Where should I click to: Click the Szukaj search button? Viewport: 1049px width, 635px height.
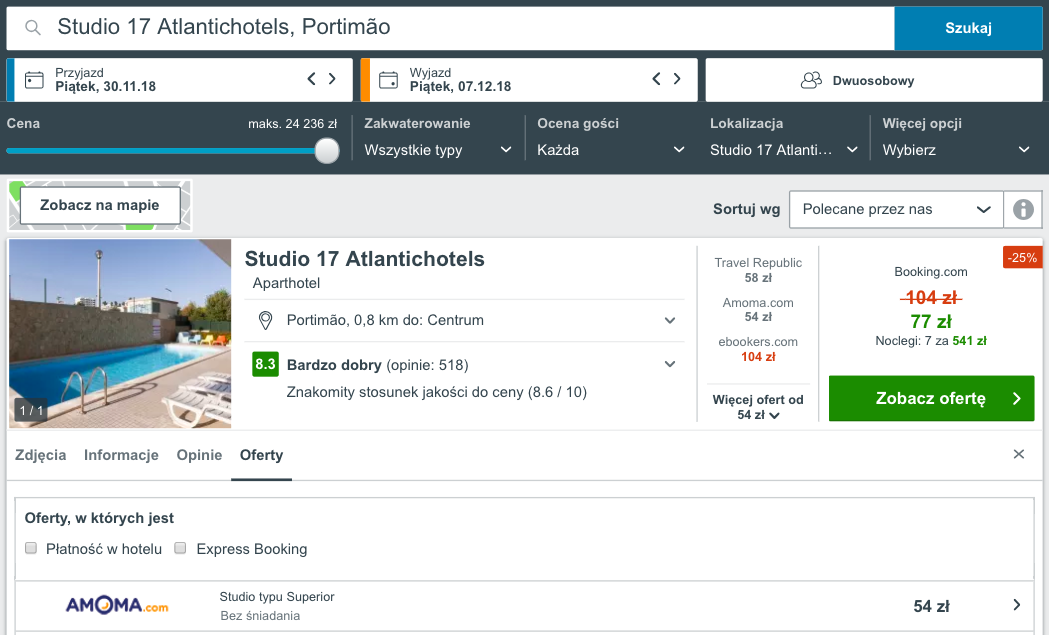(x=968, y=28)
